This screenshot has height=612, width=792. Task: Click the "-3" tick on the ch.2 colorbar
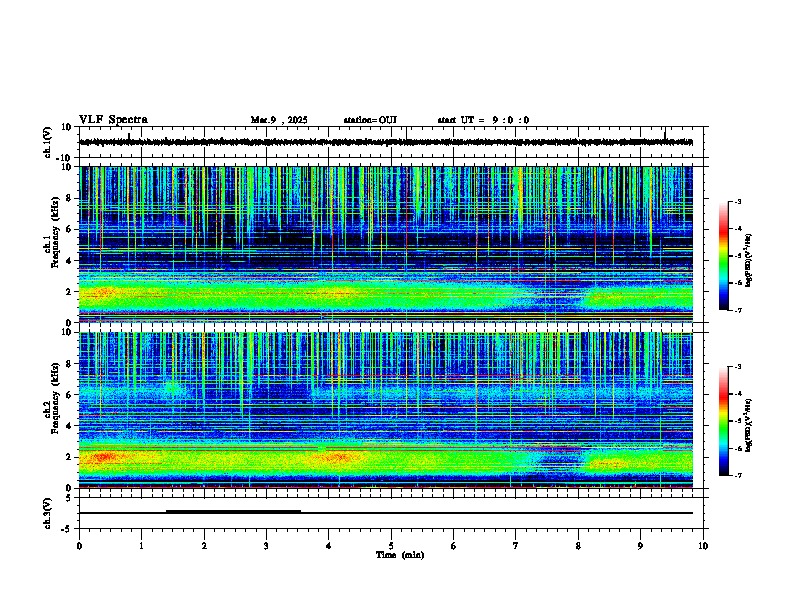click(x=738, y=367)
